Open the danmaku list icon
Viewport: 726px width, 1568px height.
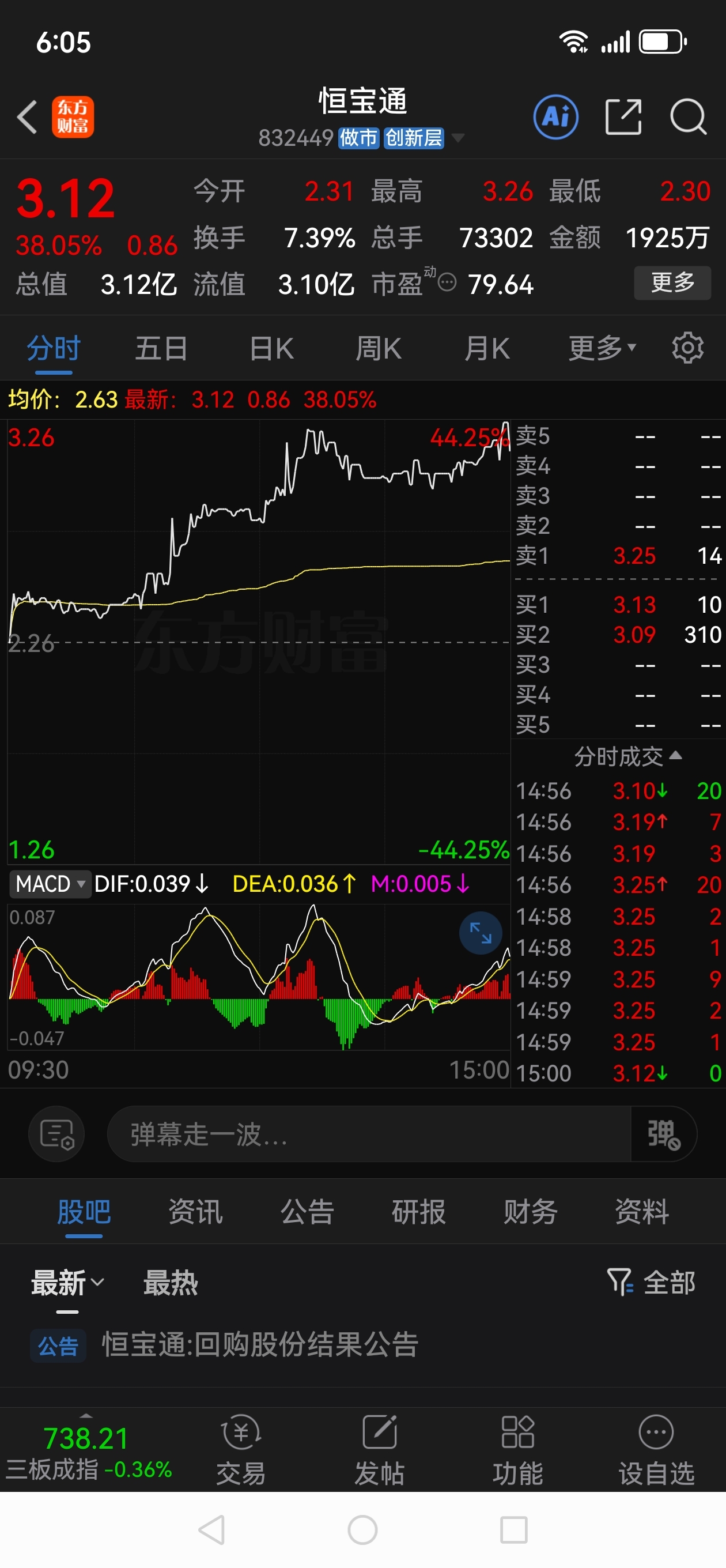56,1134
